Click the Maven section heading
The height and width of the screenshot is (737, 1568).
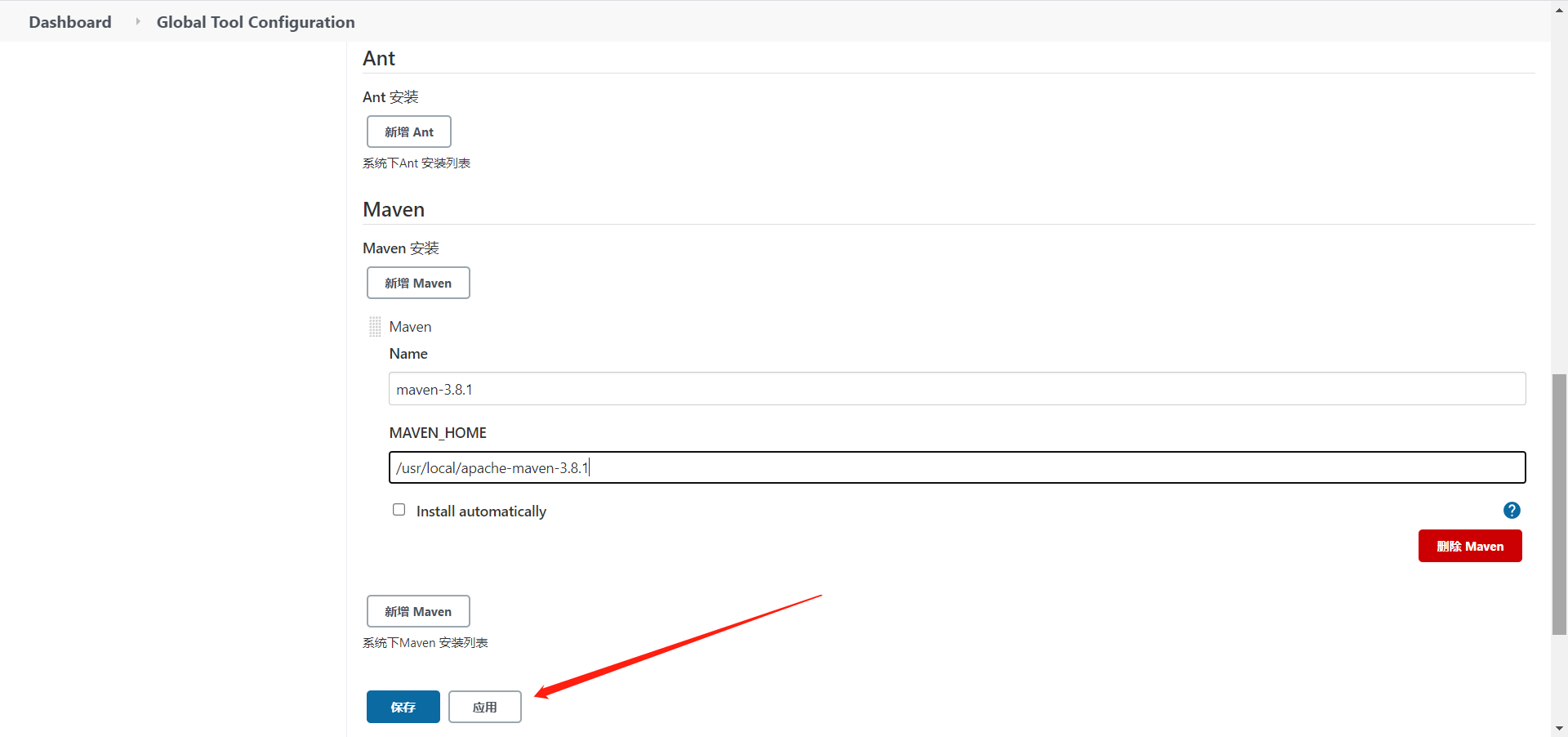point(394,210)
